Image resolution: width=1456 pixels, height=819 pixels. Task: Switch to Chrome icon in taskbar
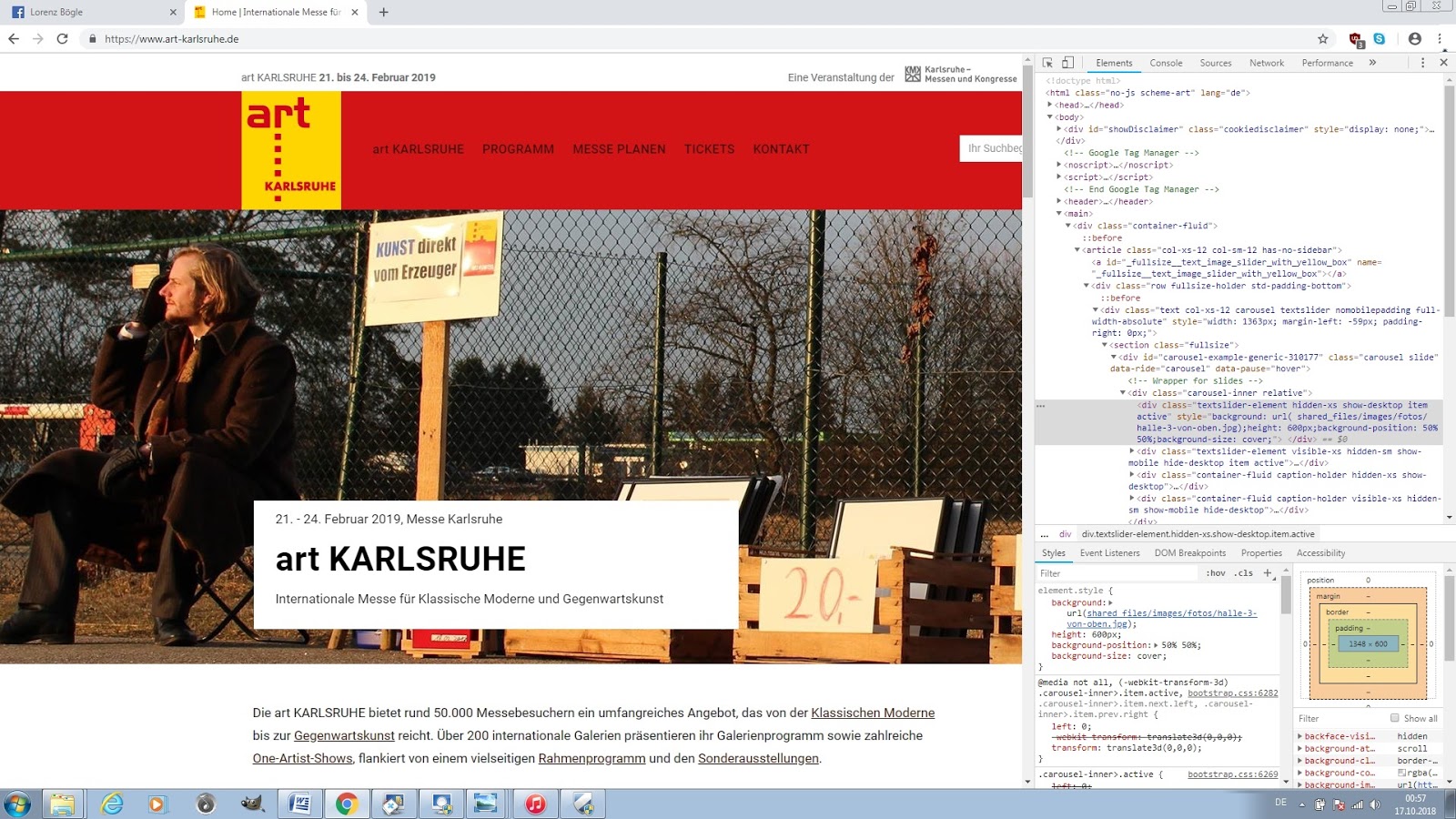pos(347,804)
